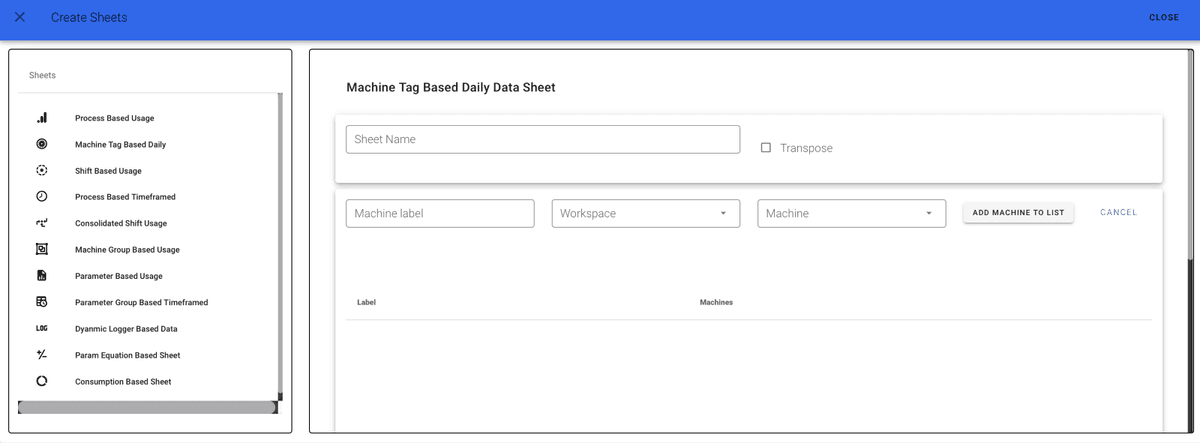Click the X icon beside Create Sheets
Image resolution: width=1200 pixels, height=443 pixels.
[x=20, y=18]
